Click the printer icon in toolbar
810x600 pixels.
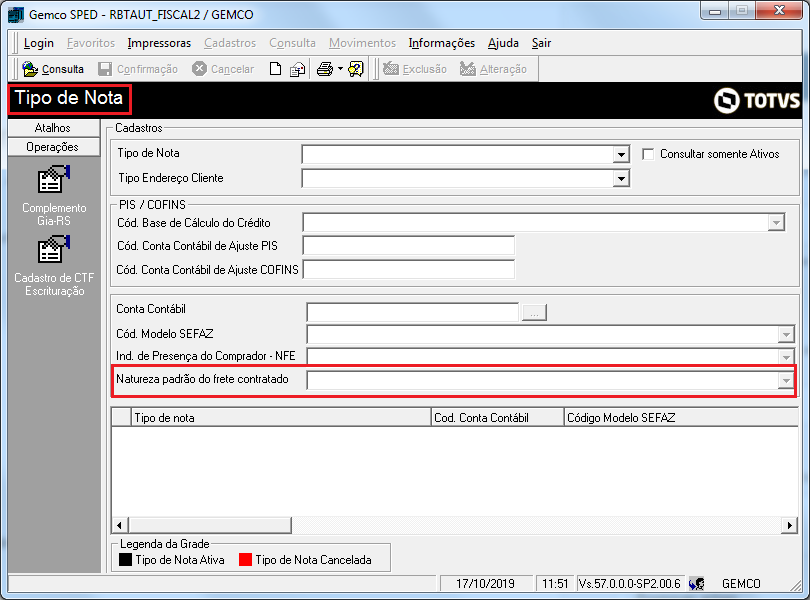point(325,69)
